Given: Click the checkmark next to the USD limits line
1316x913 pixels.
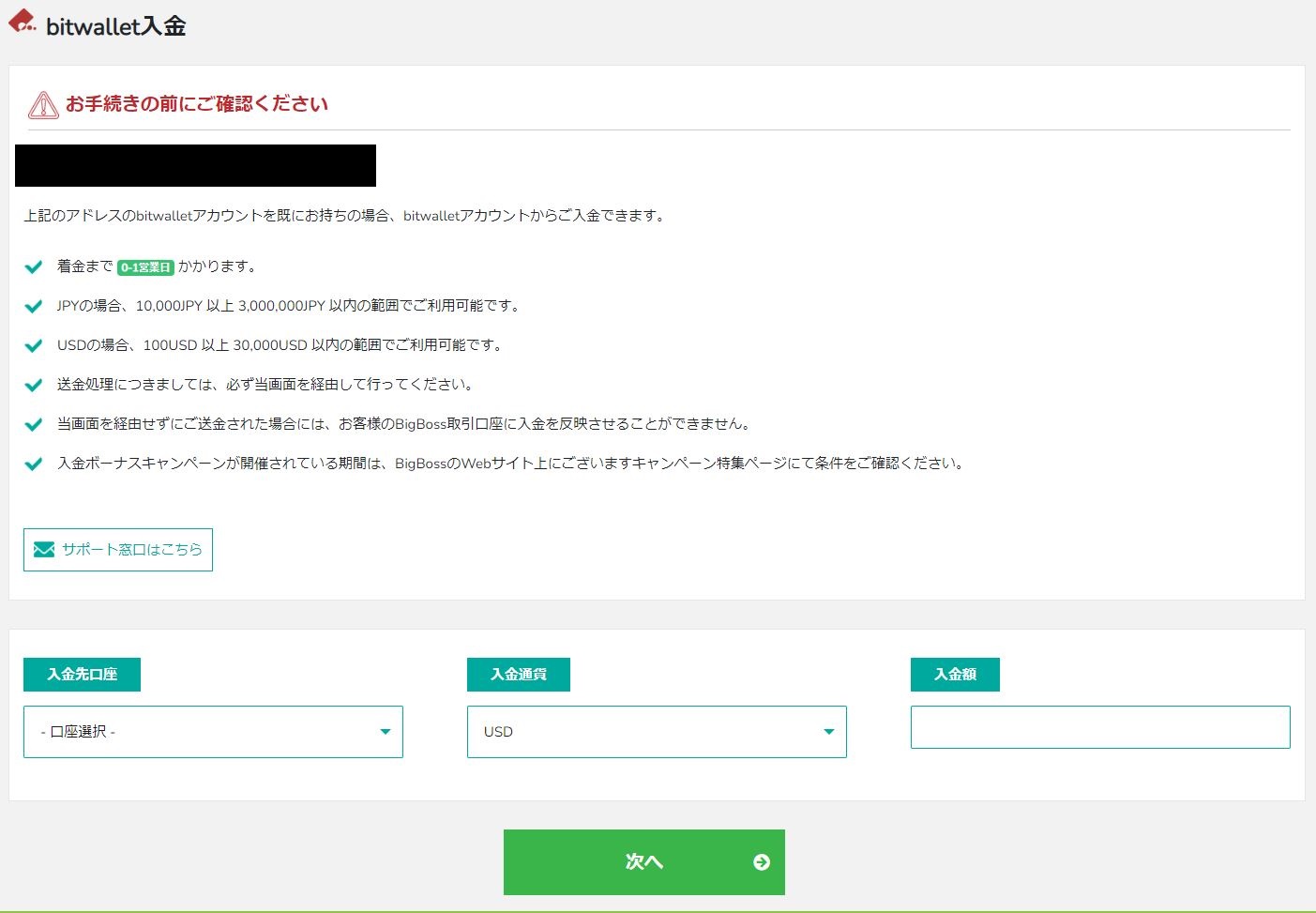Looking at the screenshot, I should (x=33, y=346).
